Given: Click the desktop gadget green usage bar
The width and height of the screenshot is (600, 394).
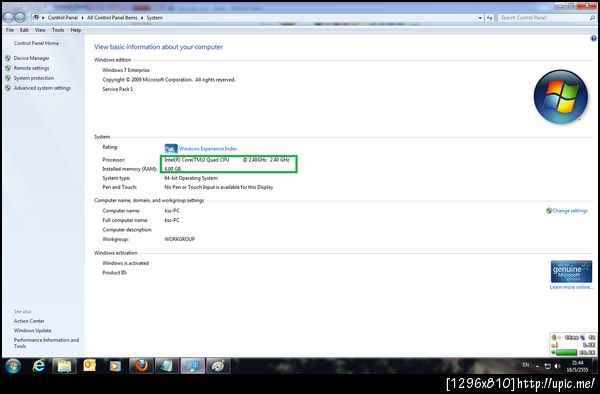Looking at the screenshot, I should pos(566,352).
